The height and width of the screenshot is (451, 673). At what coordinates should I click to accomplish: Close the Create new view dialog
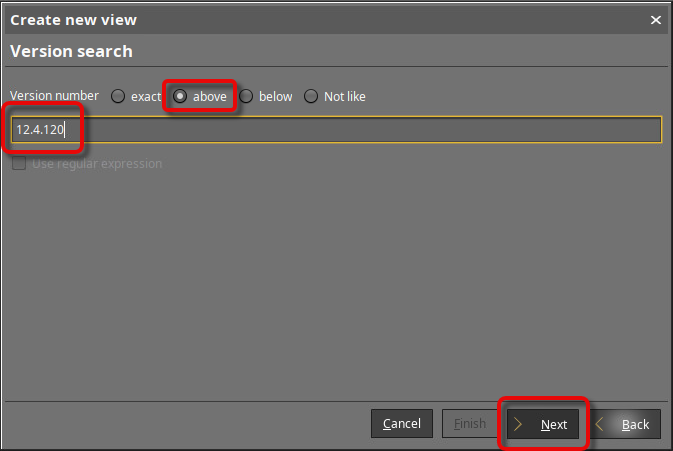[x=656, y=20]
